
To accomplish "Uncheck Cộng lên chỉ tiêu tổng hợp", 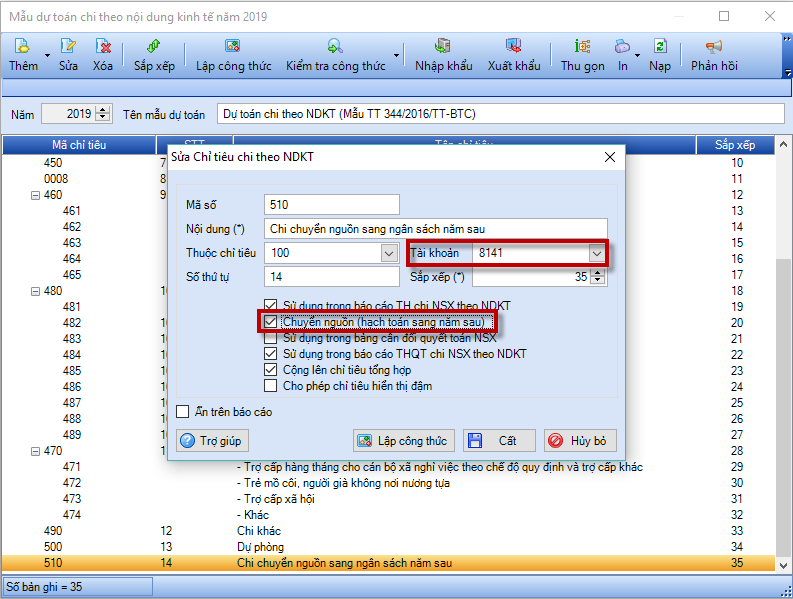I will point(270,370).
